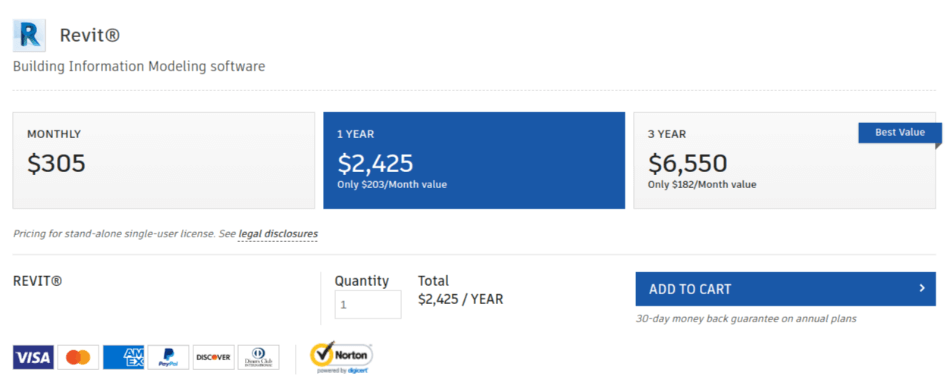Choose the 3 Year $6,550 plan
This screenshot has height=383, width=950.
tap(785, 161)
